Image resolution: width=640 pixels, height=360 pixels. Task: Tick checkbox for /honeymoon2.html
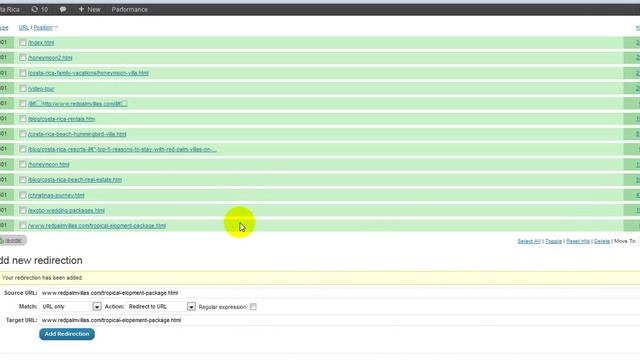(22, 58)
